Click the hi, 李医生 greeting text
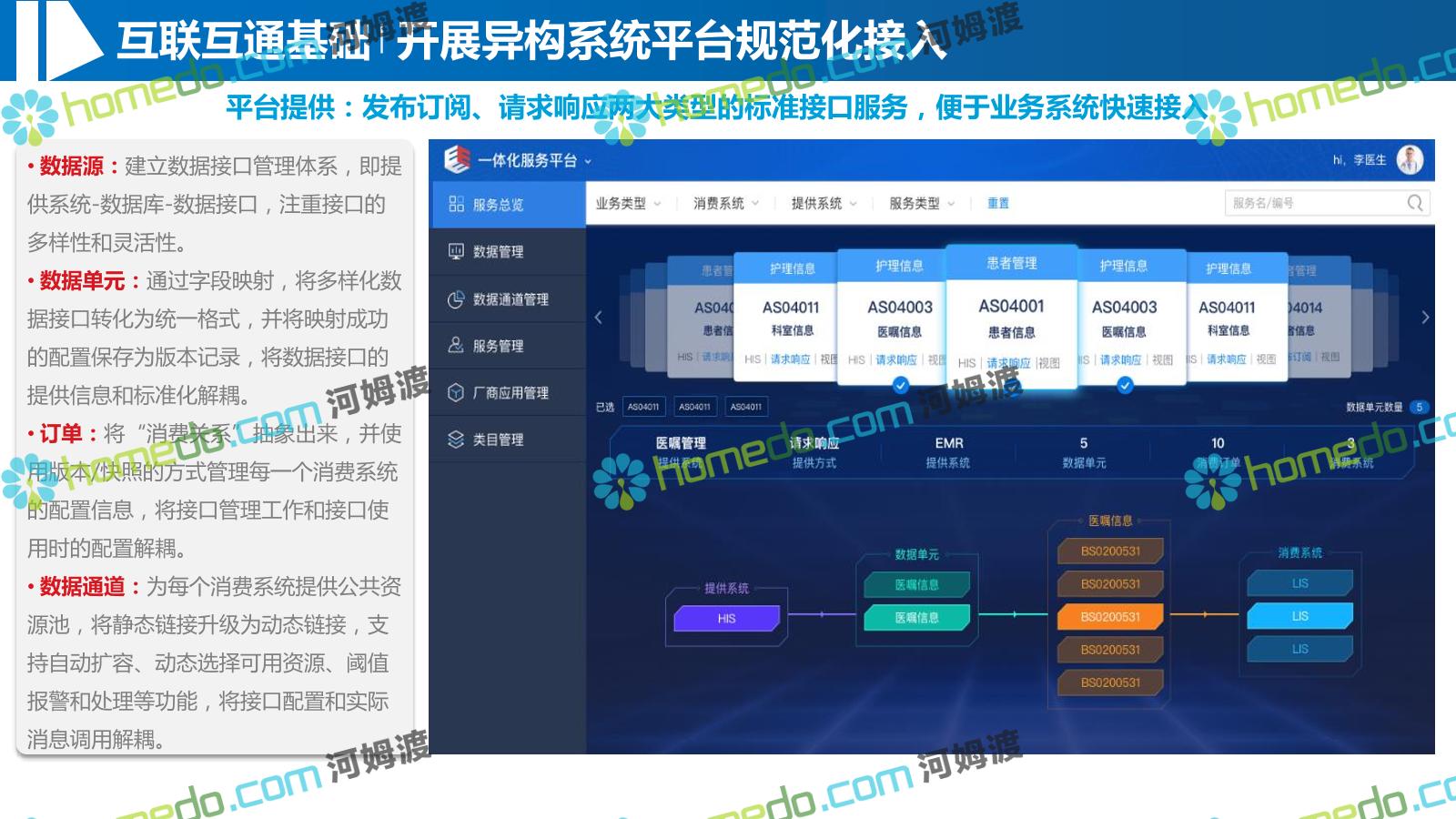1456x819 pixels. [1360, 160]
